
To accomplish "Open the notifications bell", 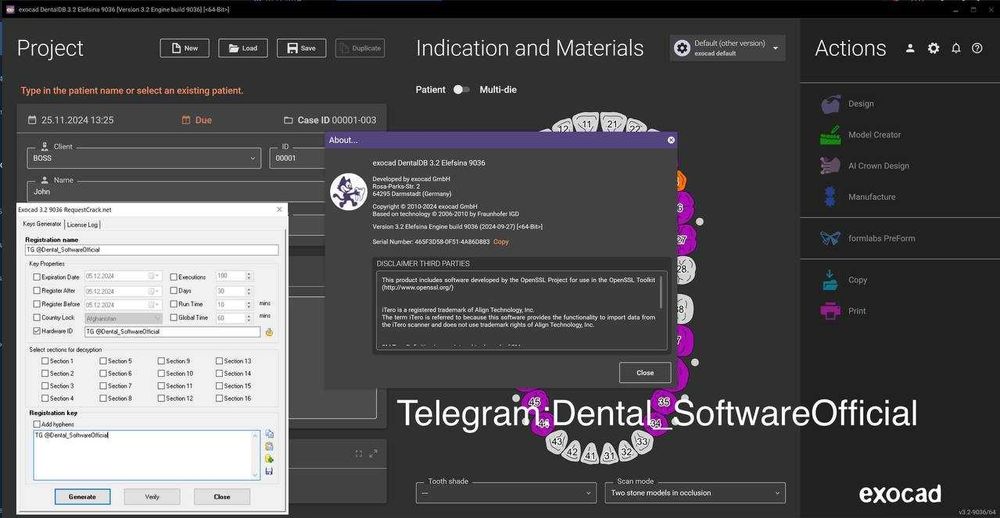I will [956, 48].
